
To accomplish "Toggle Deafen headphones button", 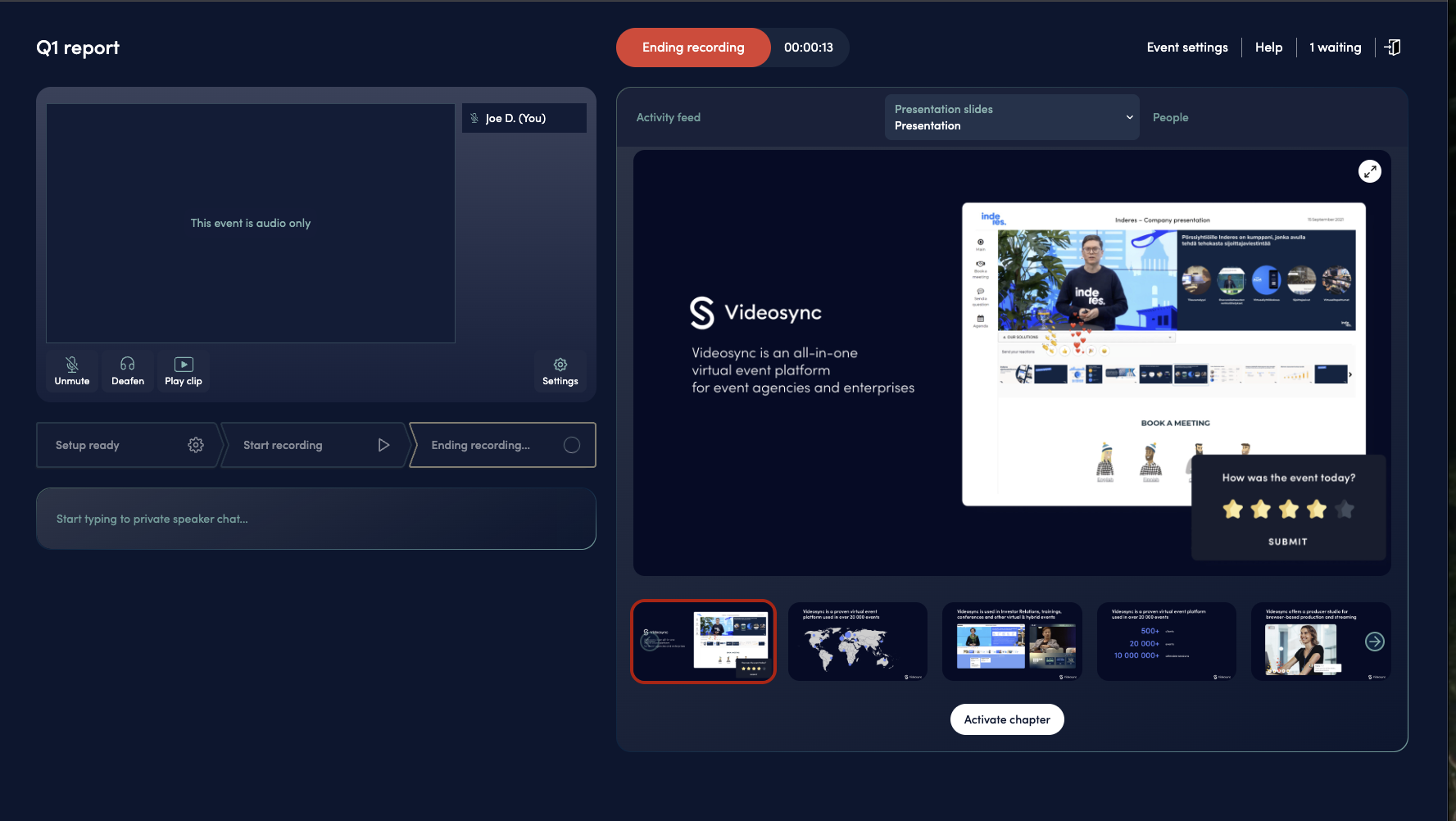I will pos(128,371).
